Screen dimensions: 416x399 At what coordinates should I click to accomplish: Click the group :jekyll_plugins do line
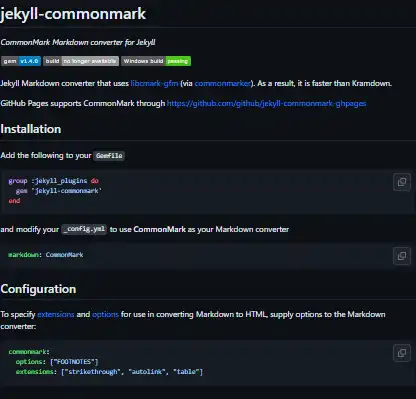click(53, 181)
